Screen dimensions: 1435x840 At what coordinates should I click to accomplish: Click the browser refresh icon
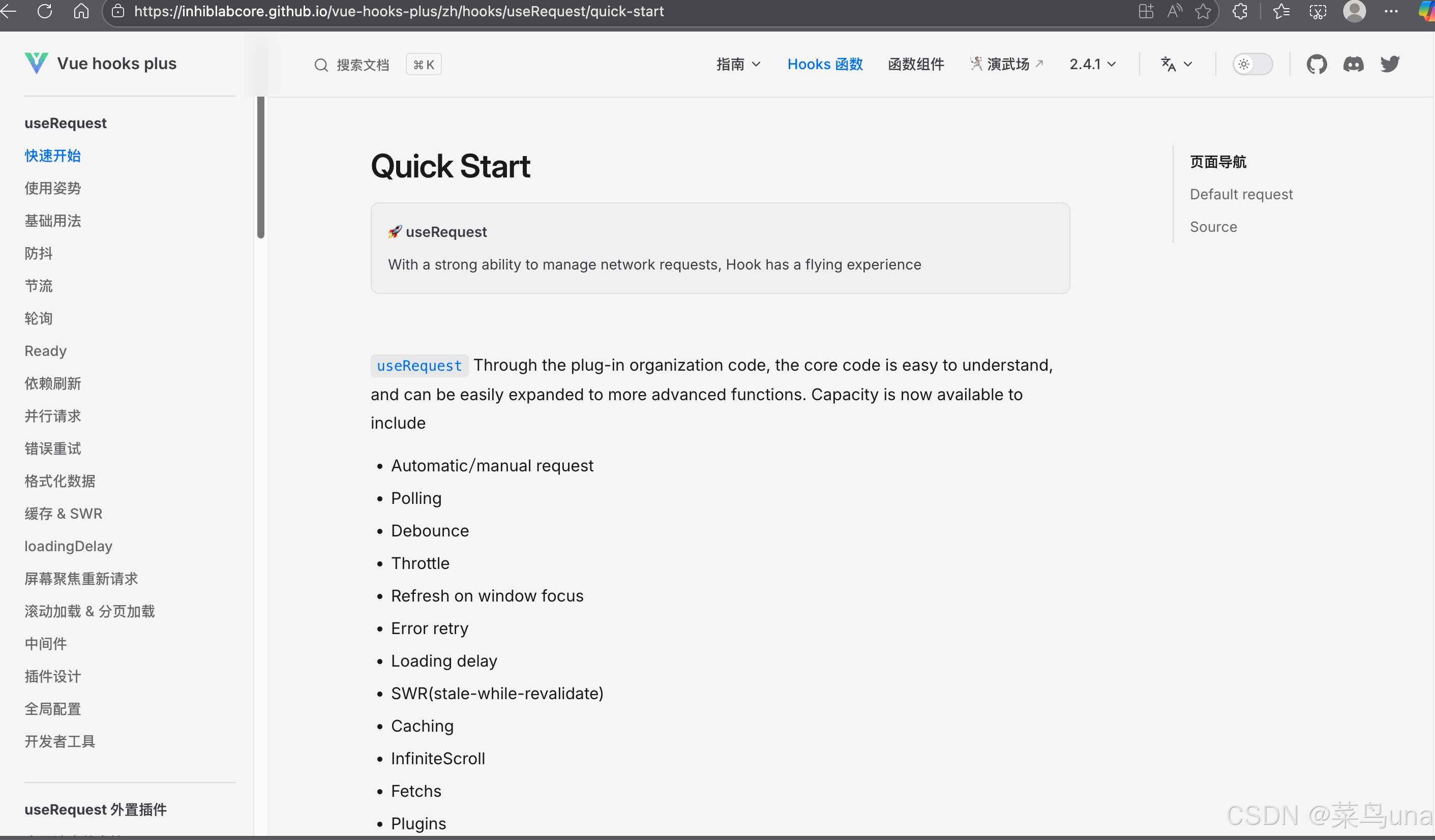44,11
